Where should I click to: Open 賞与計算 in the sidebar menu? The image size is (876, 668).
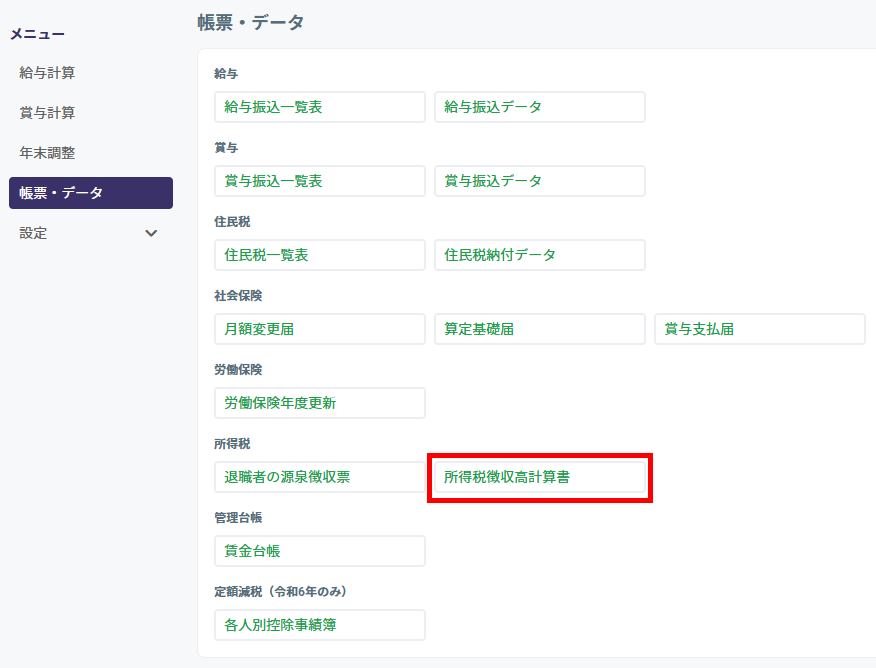click(47, 113)
